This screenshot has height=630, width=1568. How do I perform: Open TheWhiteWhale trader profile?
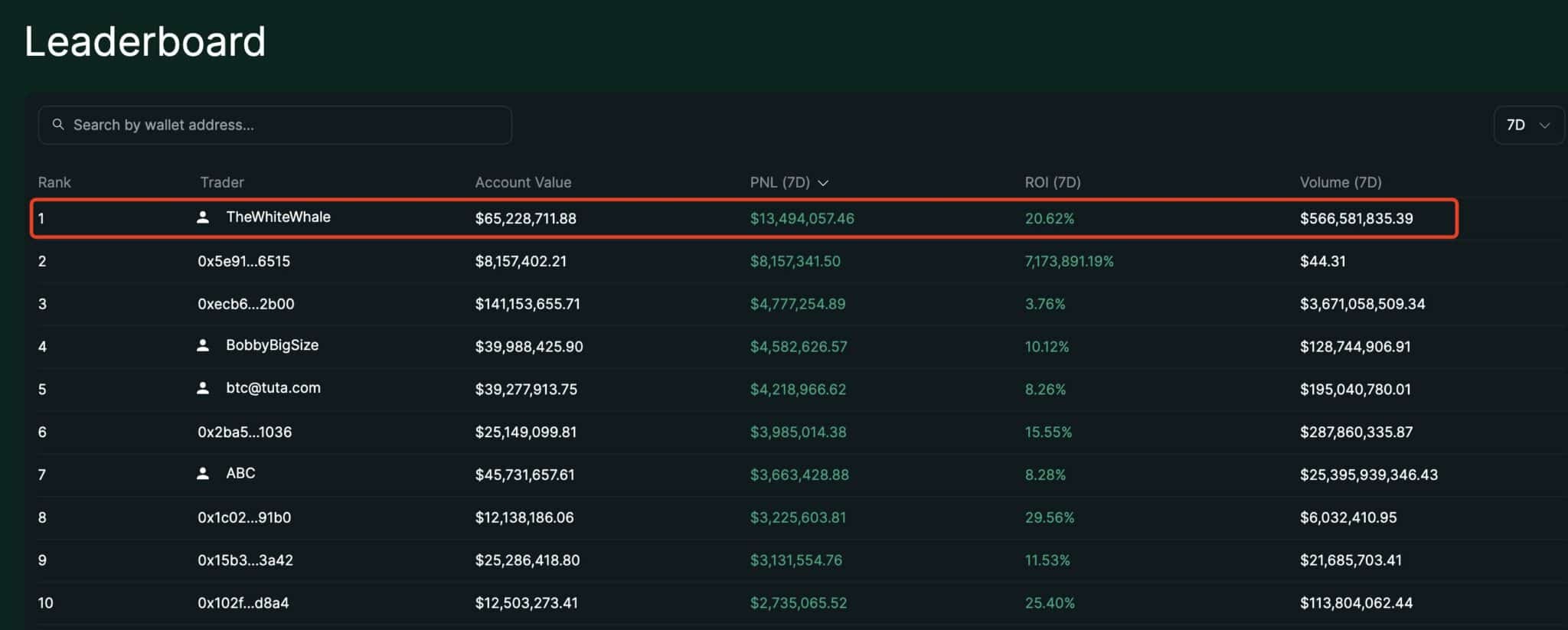tap(278, 217)
